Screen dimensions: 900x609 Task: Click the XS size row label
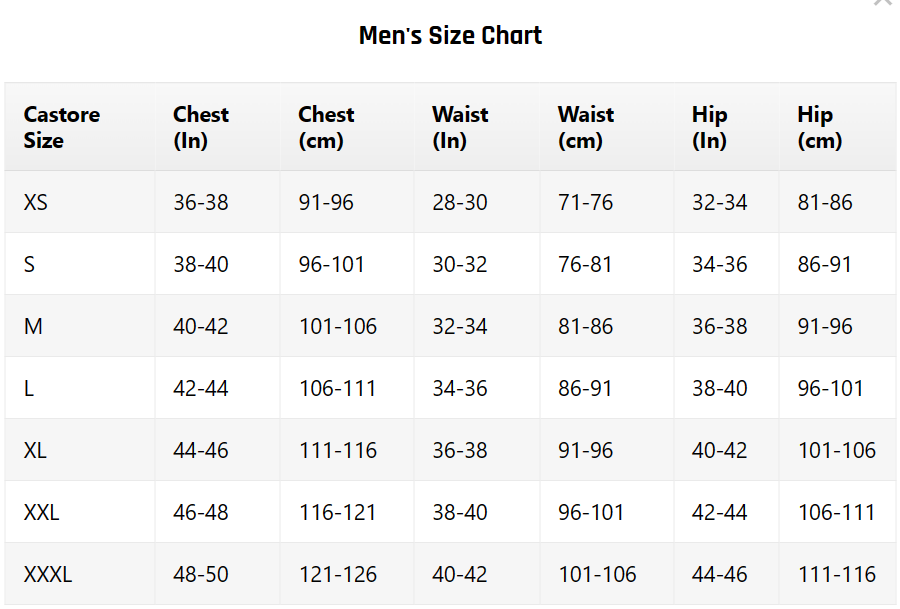click(x=35, y=203)
